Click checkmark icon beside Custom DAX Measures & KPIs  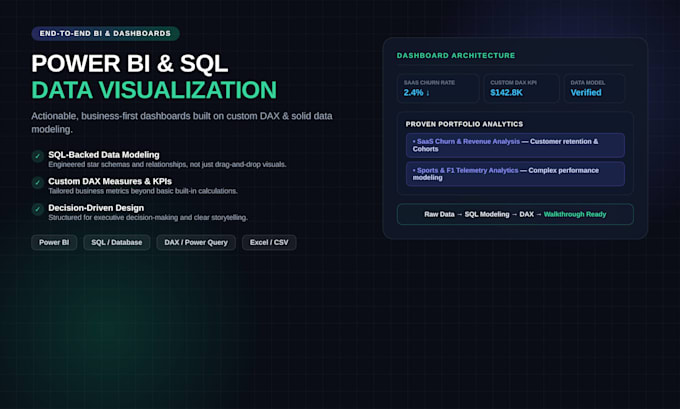coord(38,183)
